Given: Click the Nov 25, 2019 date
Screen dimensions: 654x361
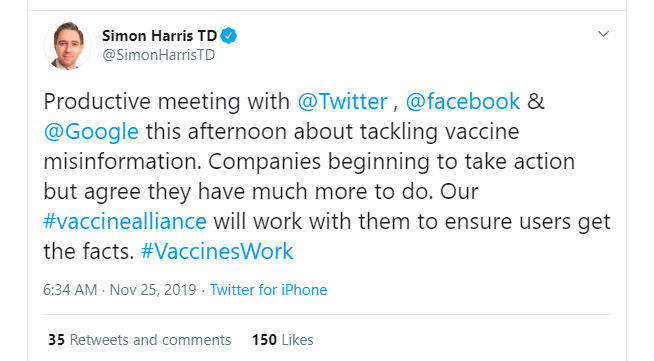Looking at the screenshot, I should pos(153,290).
